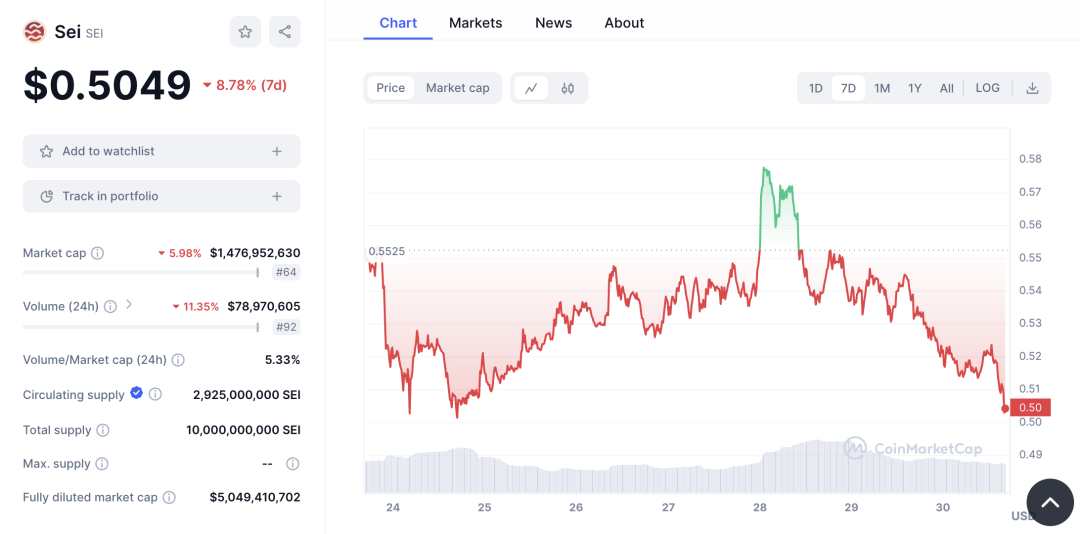The image size is (1080, 534).
Task: Expand Add to watlist plus icon
Action: [277, 152]
